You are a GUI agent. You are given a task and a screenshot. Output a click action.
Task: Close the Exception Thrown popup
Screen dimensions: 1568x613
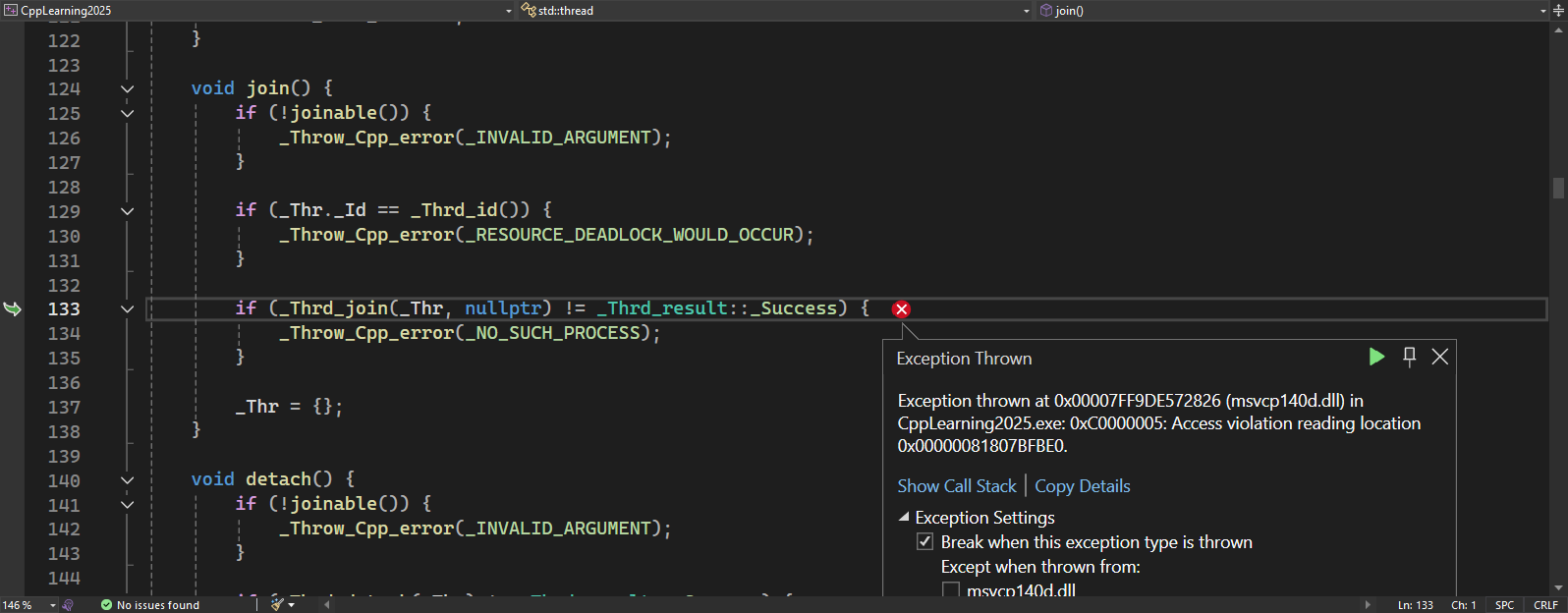pyautogui.click(x=1439, y=357)
